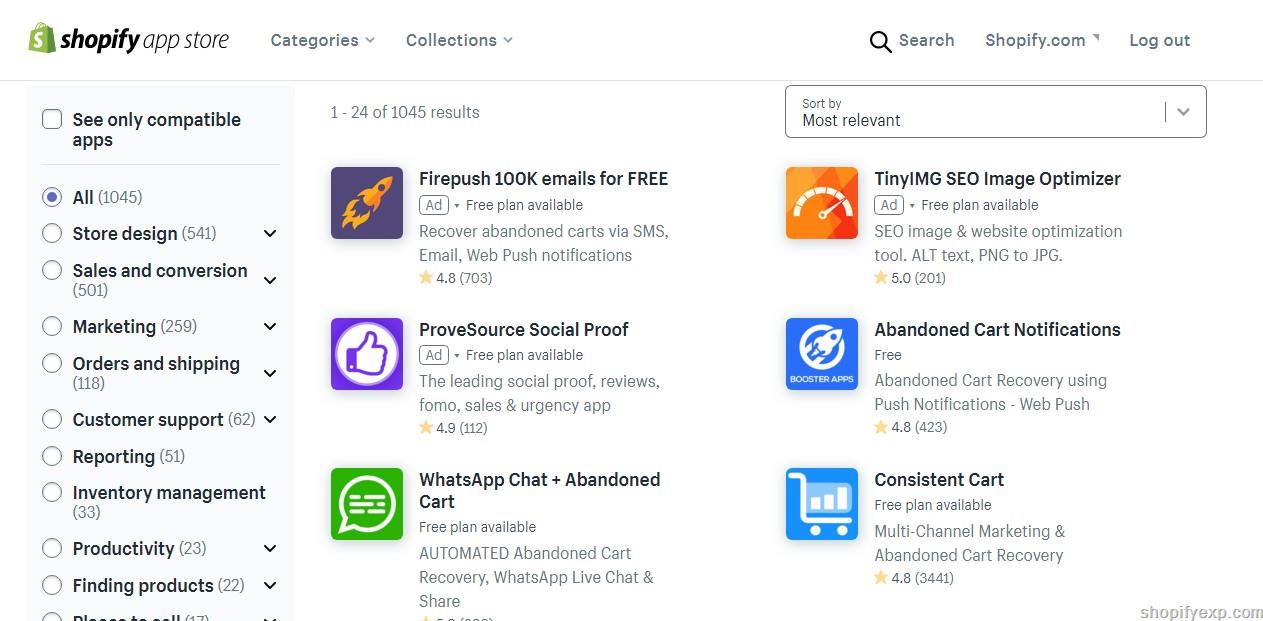Select the Marketing category radio button
Screen dimensions: 1263x621
(x=52, y=326)
